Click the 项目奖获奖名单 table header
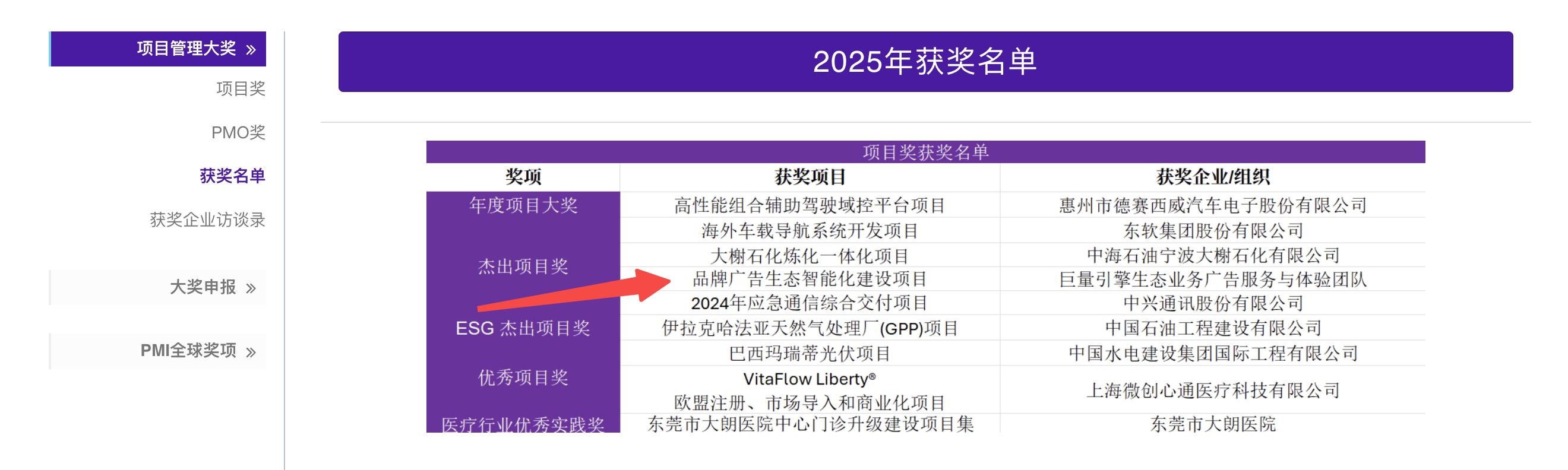 pos(925,152)
